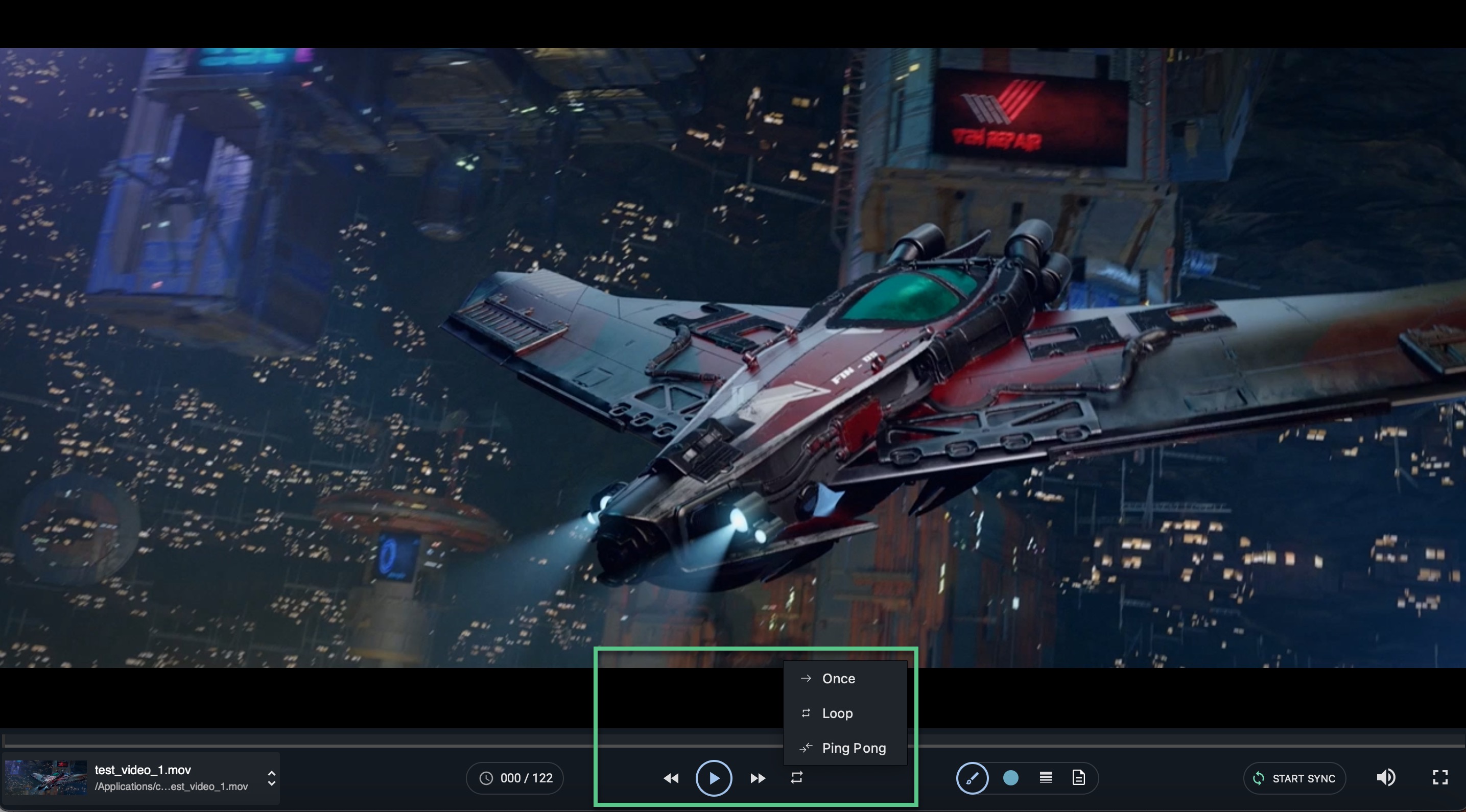
Task: Click the /Applications/c...est_video_1.mov path text
Action: [x=171, y=786]
